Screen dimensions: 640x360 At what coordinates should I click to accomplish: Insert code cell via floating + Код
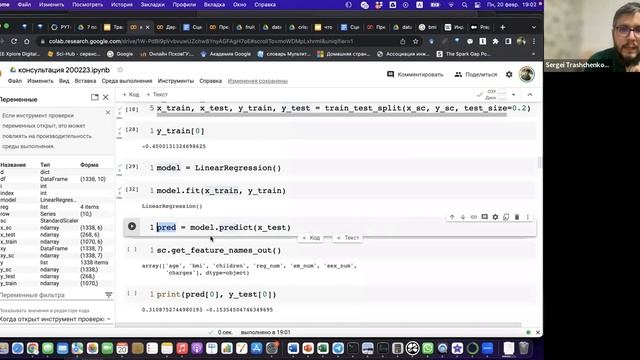click(x=311, y=238)
